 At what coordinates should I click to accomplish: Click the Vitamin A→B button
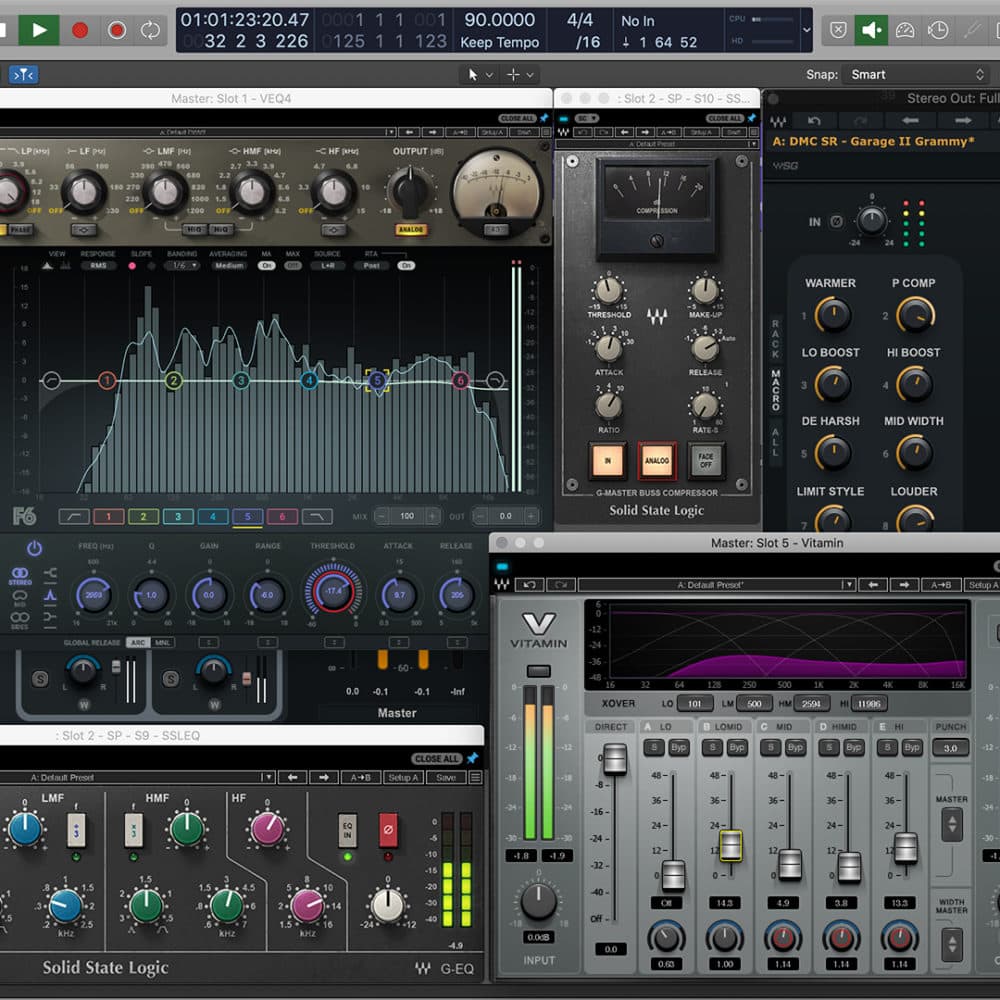click(x=941, y=585)
